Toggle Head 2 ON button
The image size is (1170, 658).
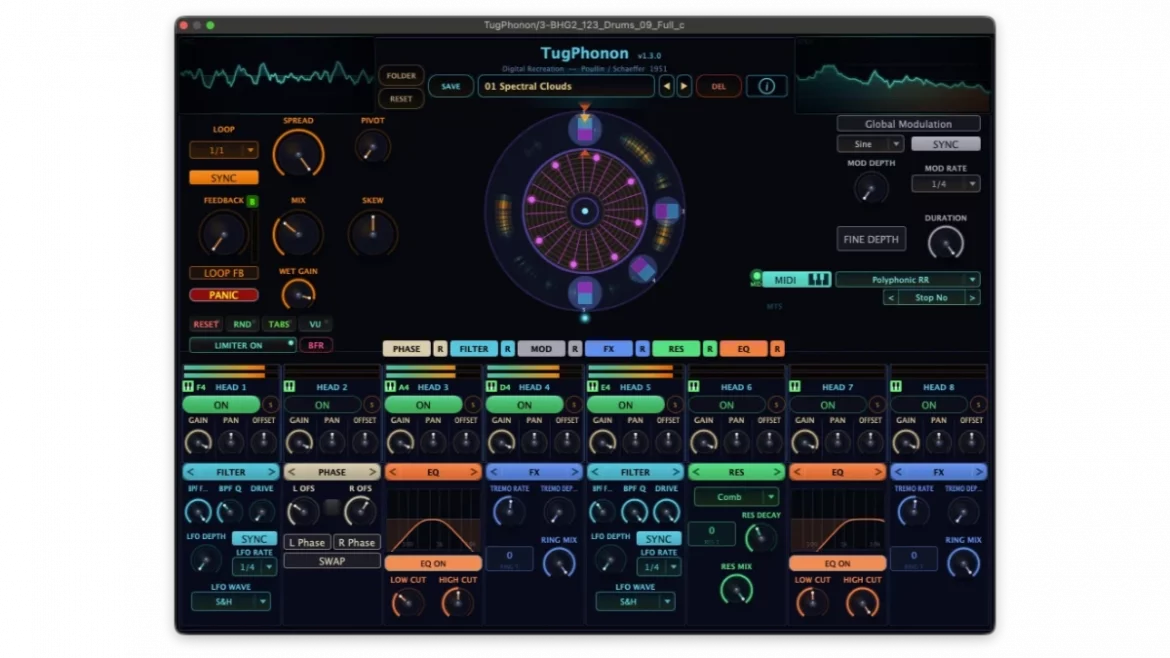(322, 404)
